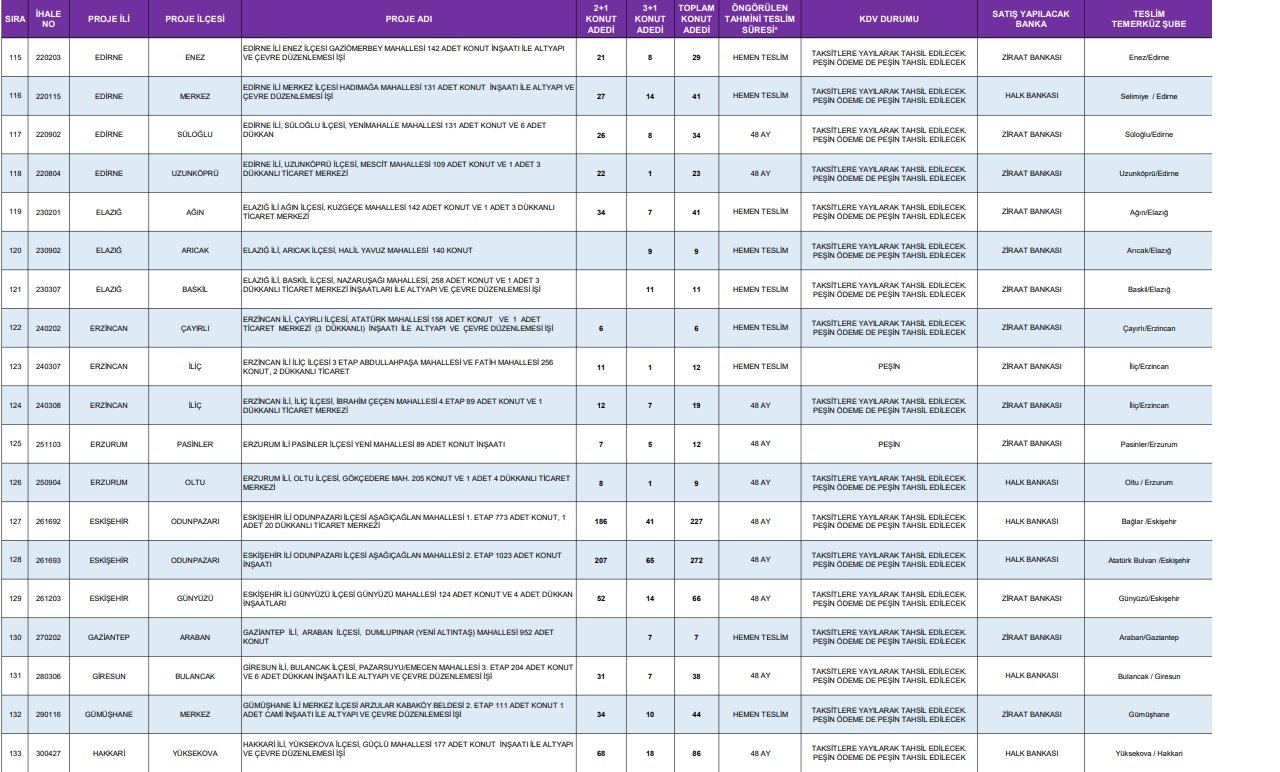Click 48 AY in row 117
The width and height of the screenshot is (1280, 772).
(760, 135)
